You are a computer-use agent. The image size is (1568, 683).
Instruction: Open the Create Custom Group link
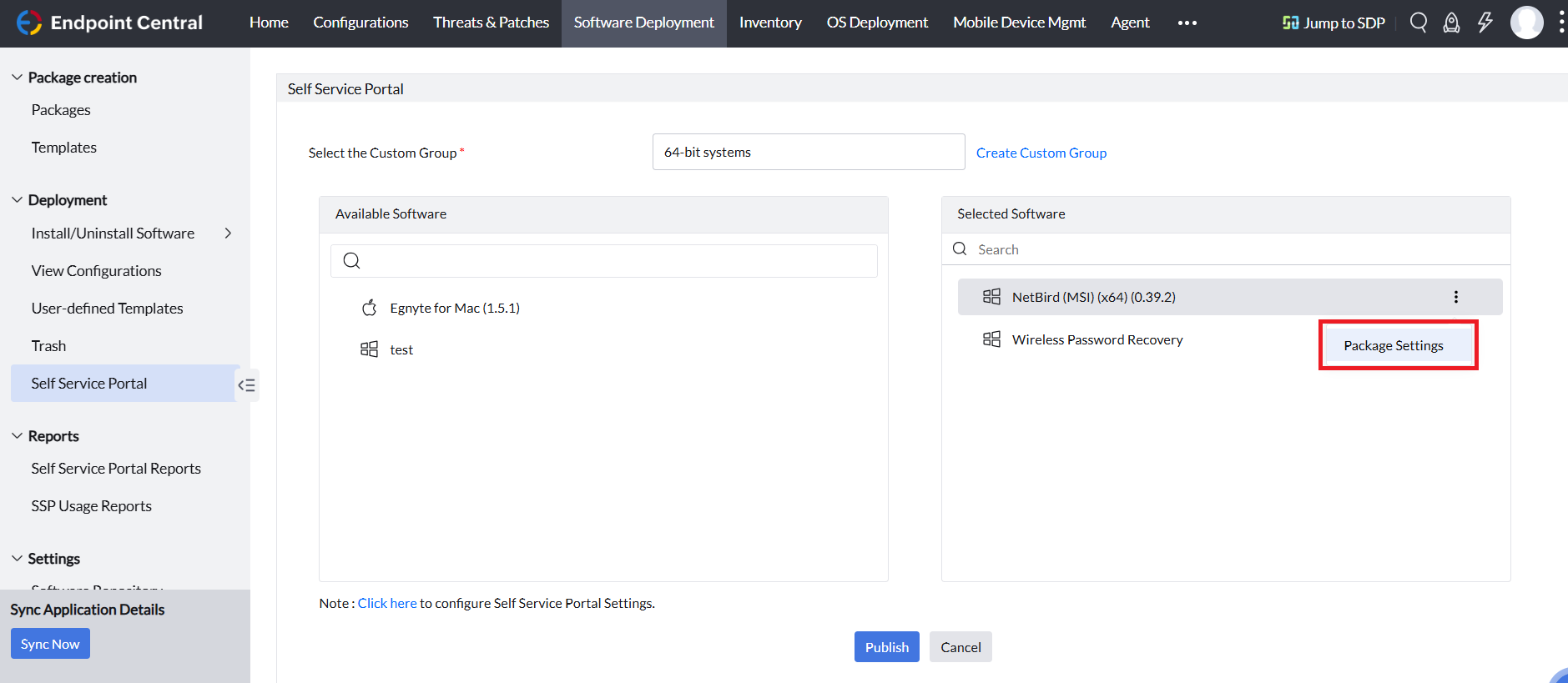point(1041,153)
